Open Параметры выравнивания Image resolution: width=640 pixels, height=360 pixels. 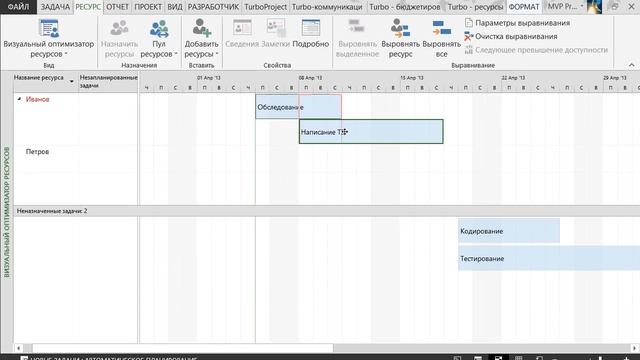(518, 23)
